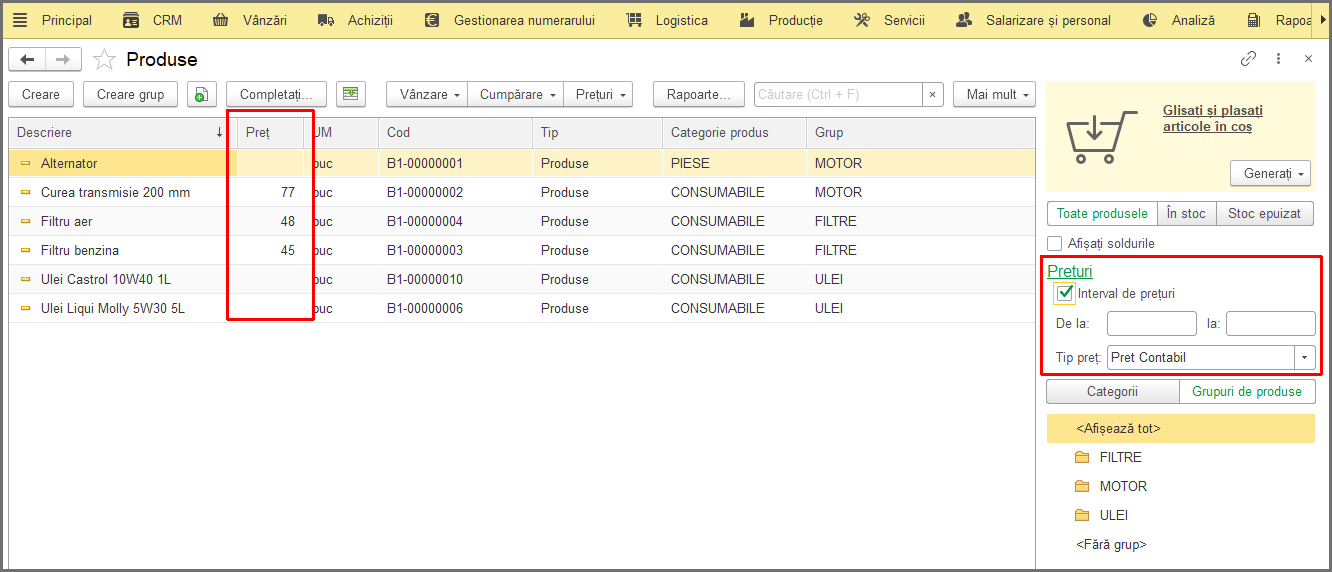Click the green list icon button after Completați
Image resolution: width=1332 pixels, height=572 pixels.
click(x=351, y=94)
